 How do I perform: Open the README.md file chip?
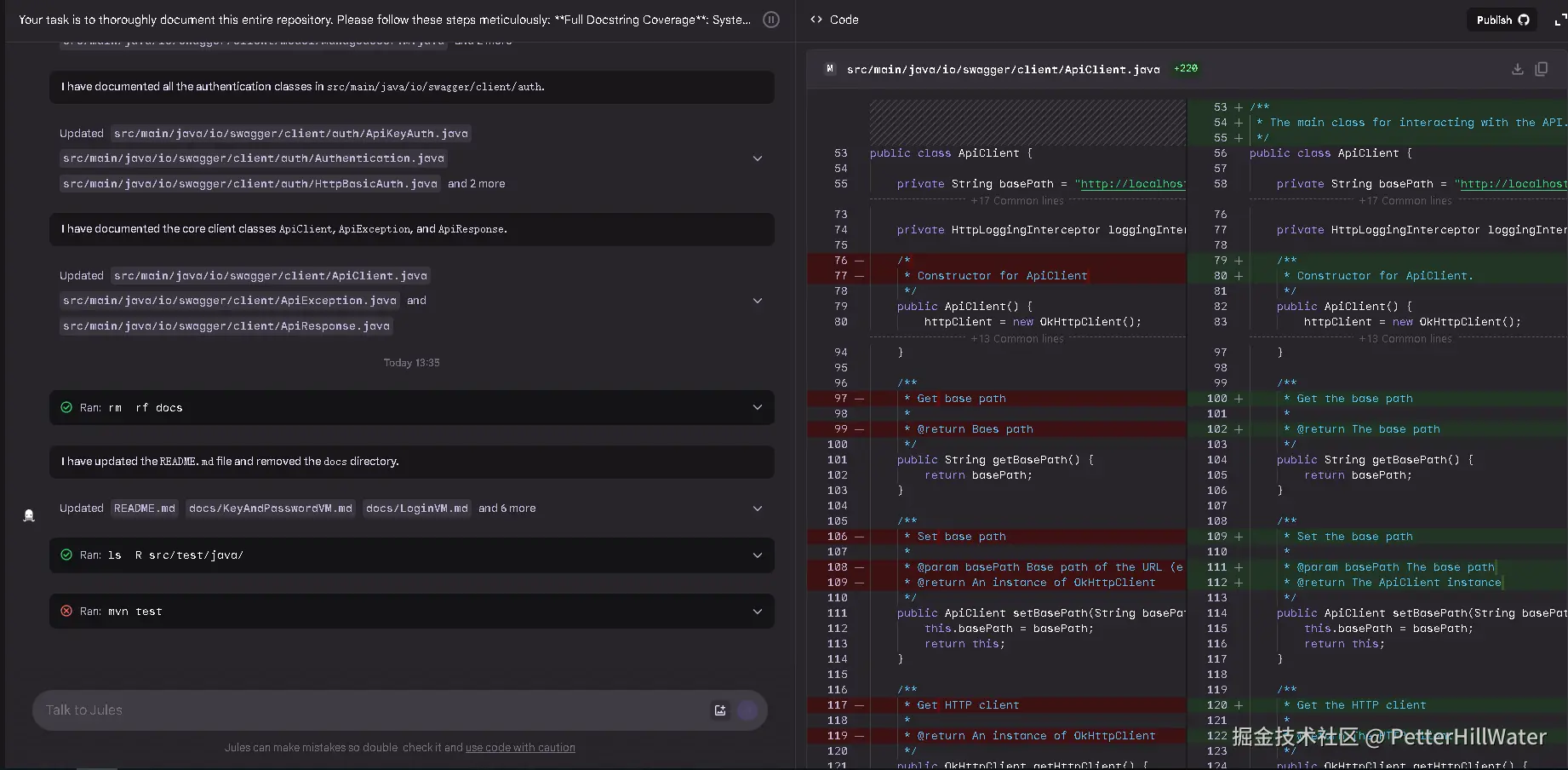click(145, 509)
